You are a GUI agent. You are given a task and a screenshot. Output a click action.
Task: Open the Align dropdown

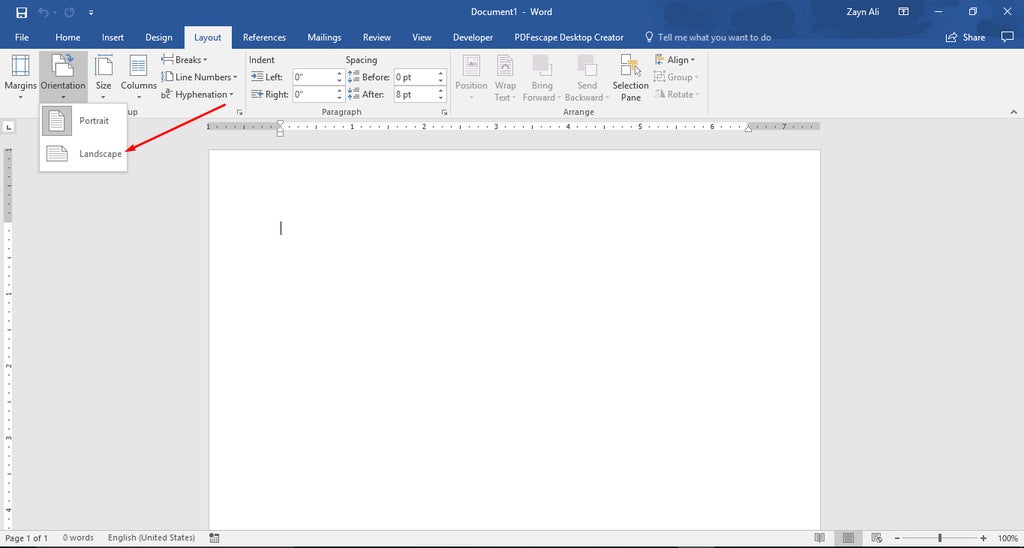tap(675, 59)
